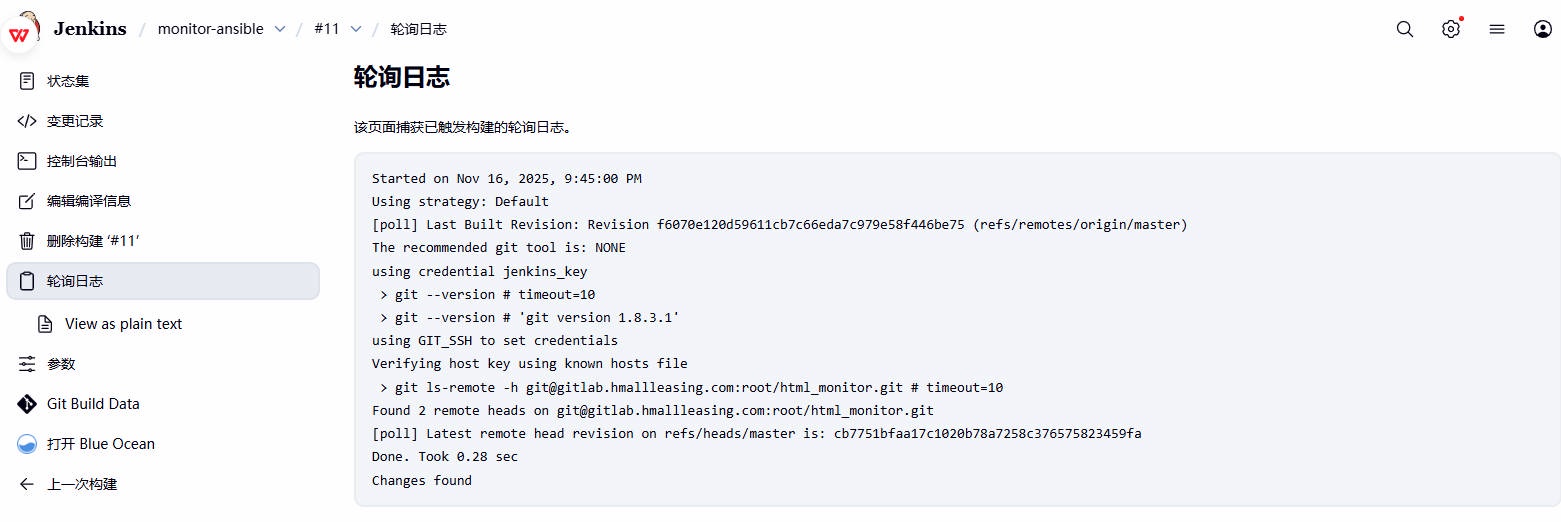
Task: Open Manage Jenkins gear icon
Action: click(1451, 29)
